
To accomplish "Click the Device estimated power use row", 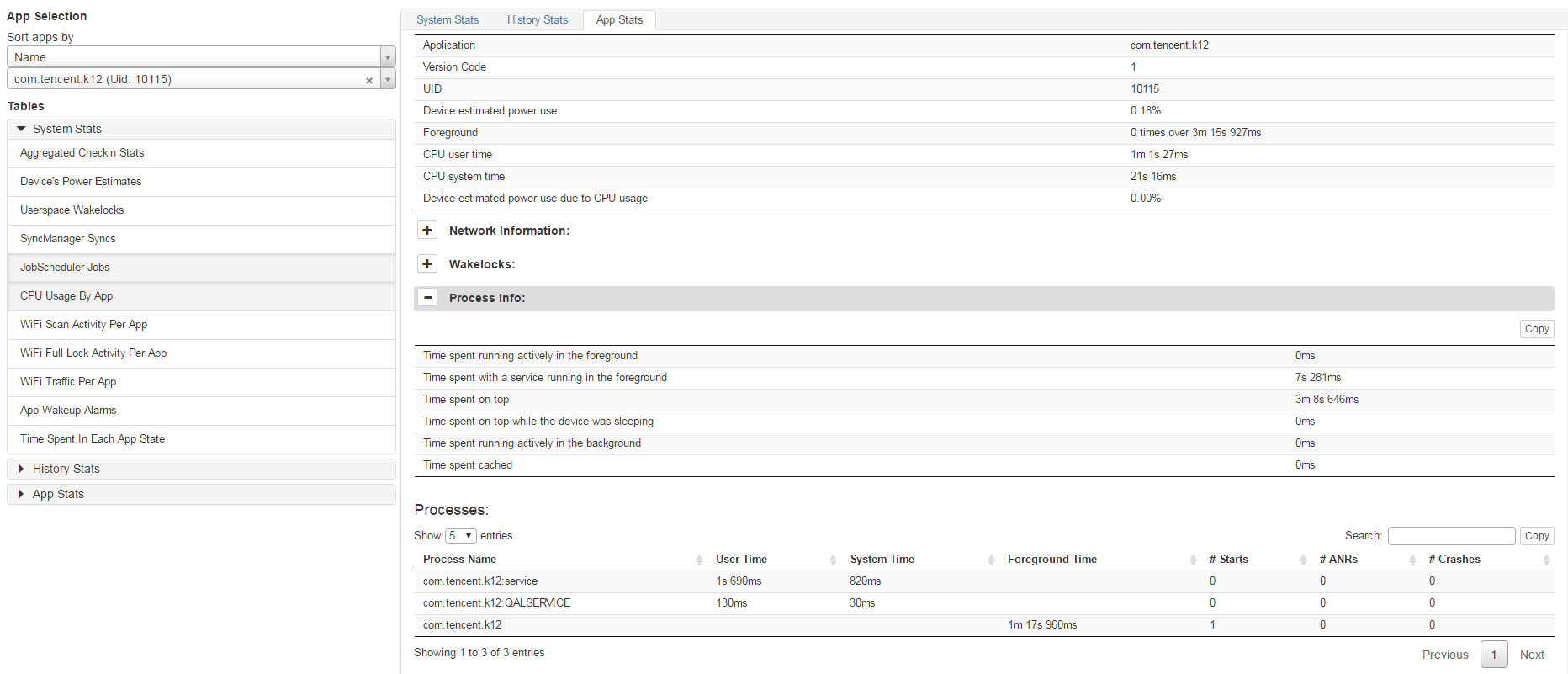I will pyautogui.click(x=984, y=111).
